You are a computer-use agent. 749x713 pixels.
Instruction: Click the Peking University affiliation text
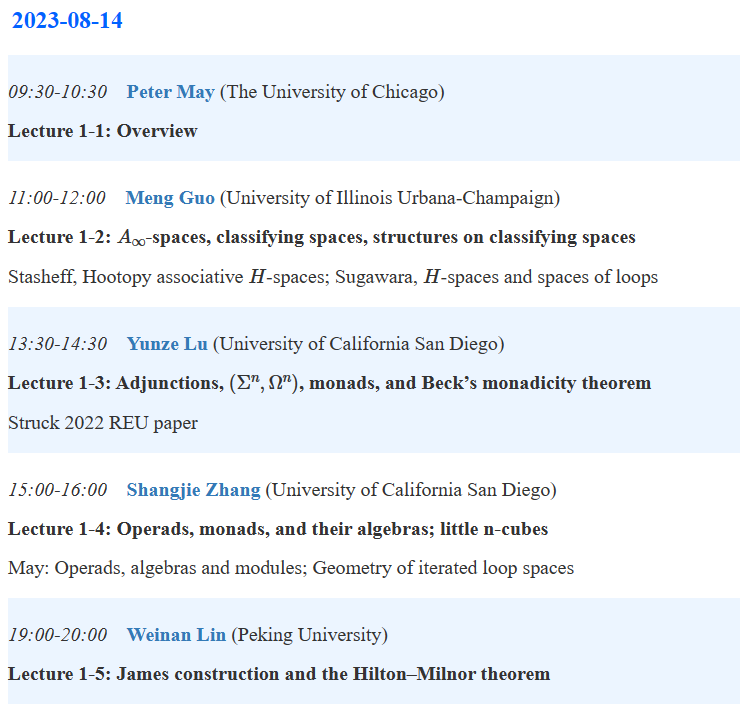309,635
